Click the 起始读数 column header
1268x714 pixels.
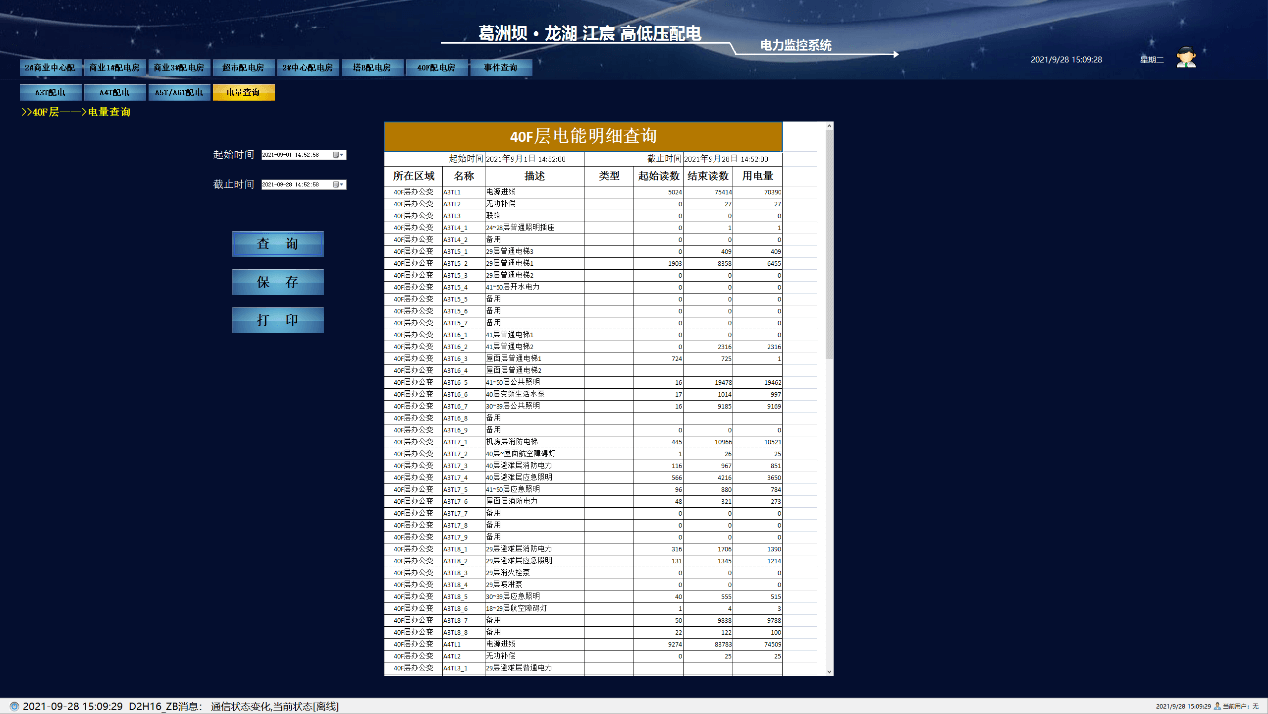coord(658,176)
